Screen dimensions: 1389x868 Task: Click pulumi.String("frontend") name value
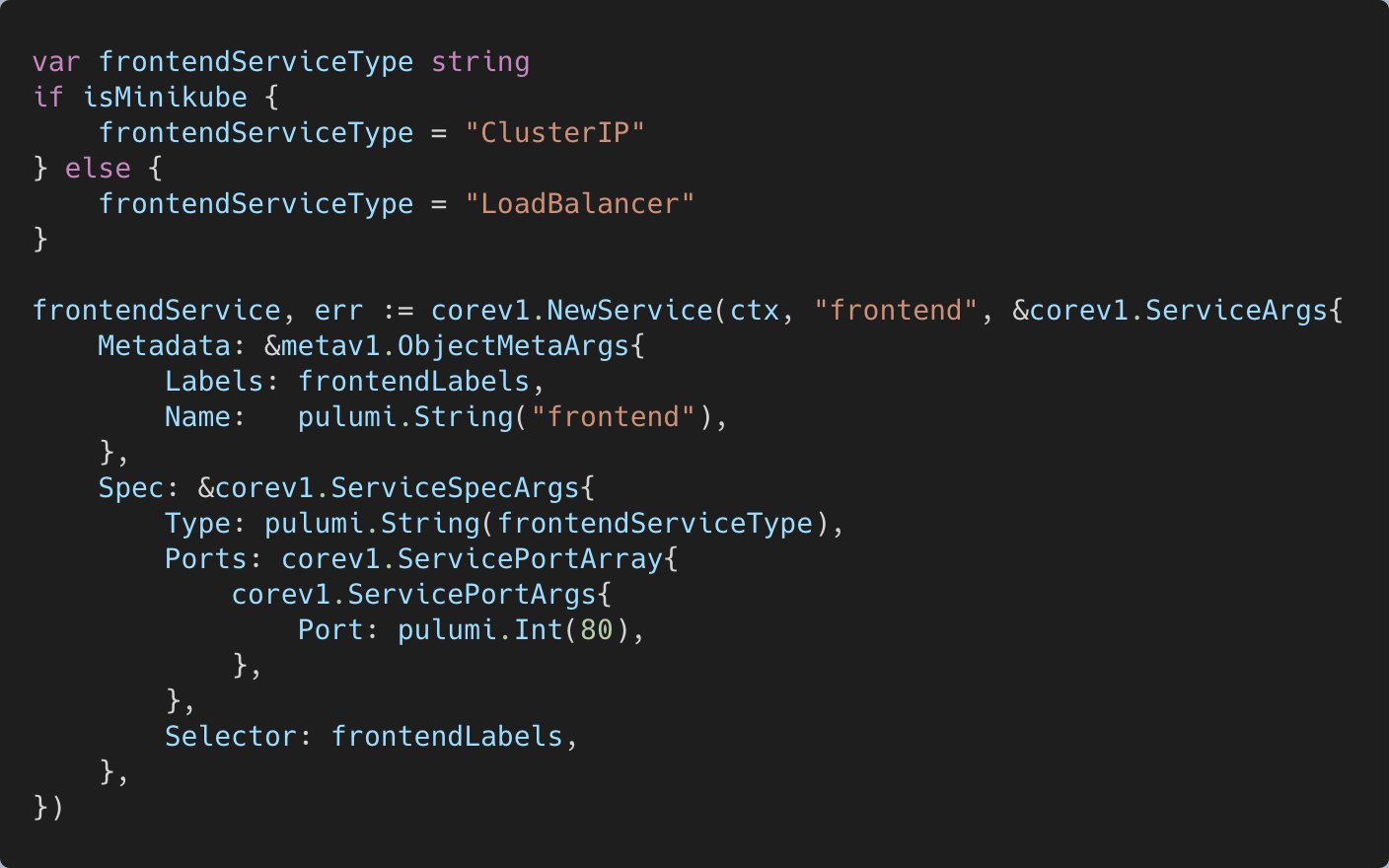[x=504, y=416]
